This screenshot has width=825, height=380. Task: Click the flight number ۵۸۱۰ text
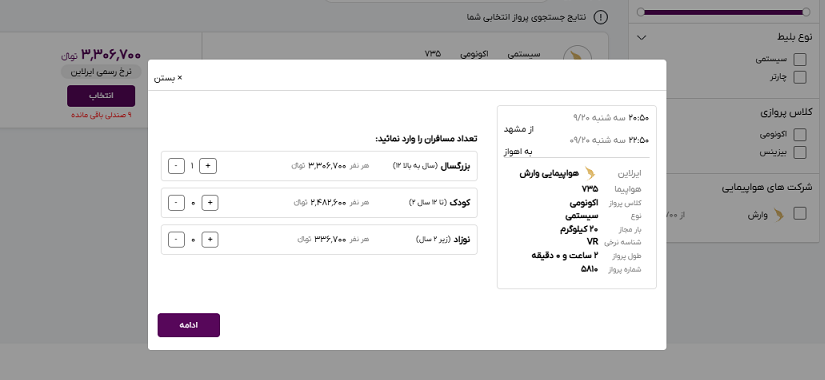589,269
